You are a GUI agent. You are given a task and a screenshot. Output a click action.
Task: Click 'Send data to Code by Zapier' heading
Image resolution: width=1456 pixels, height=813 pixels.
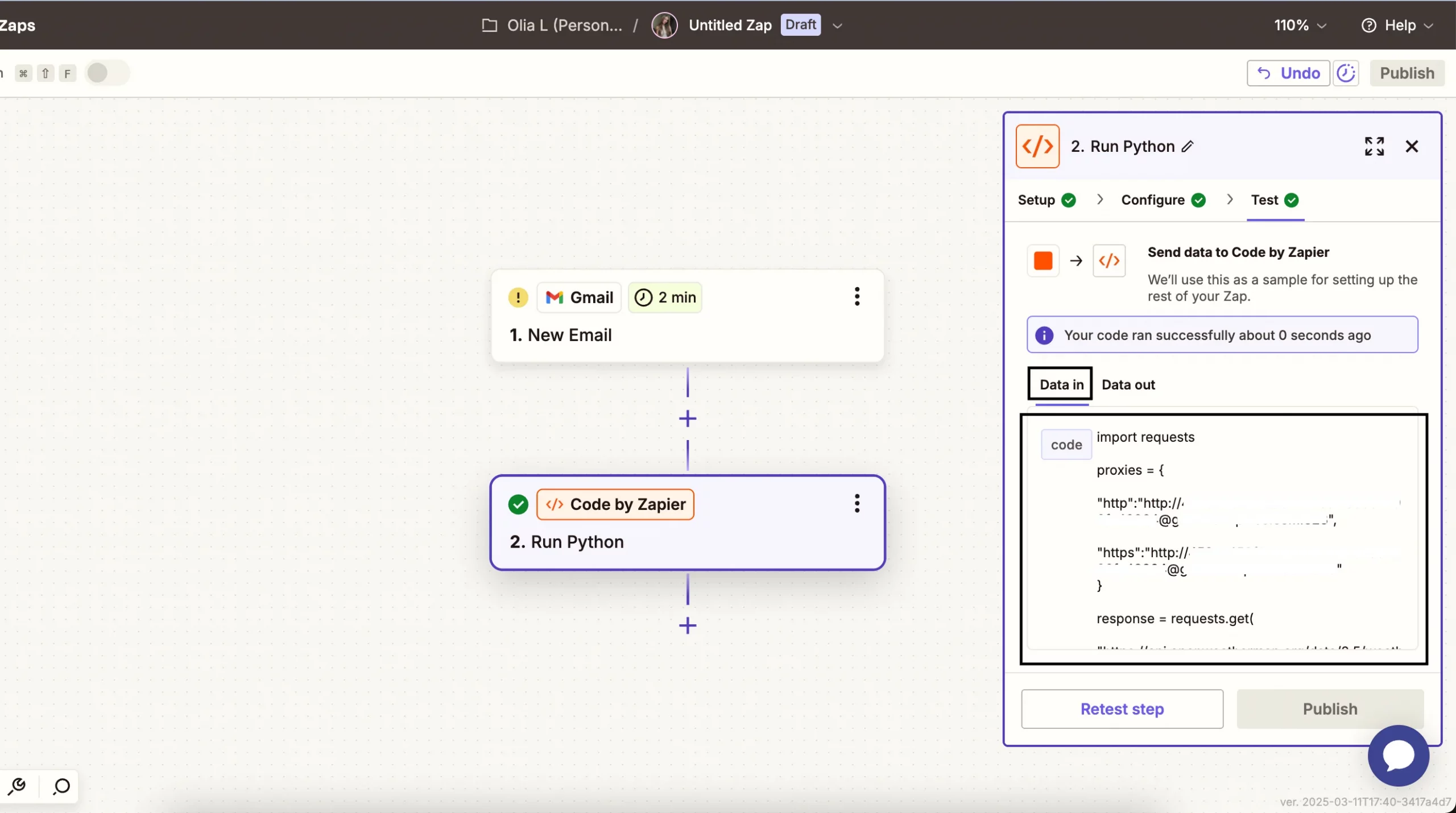click(x=1238, y=252)
